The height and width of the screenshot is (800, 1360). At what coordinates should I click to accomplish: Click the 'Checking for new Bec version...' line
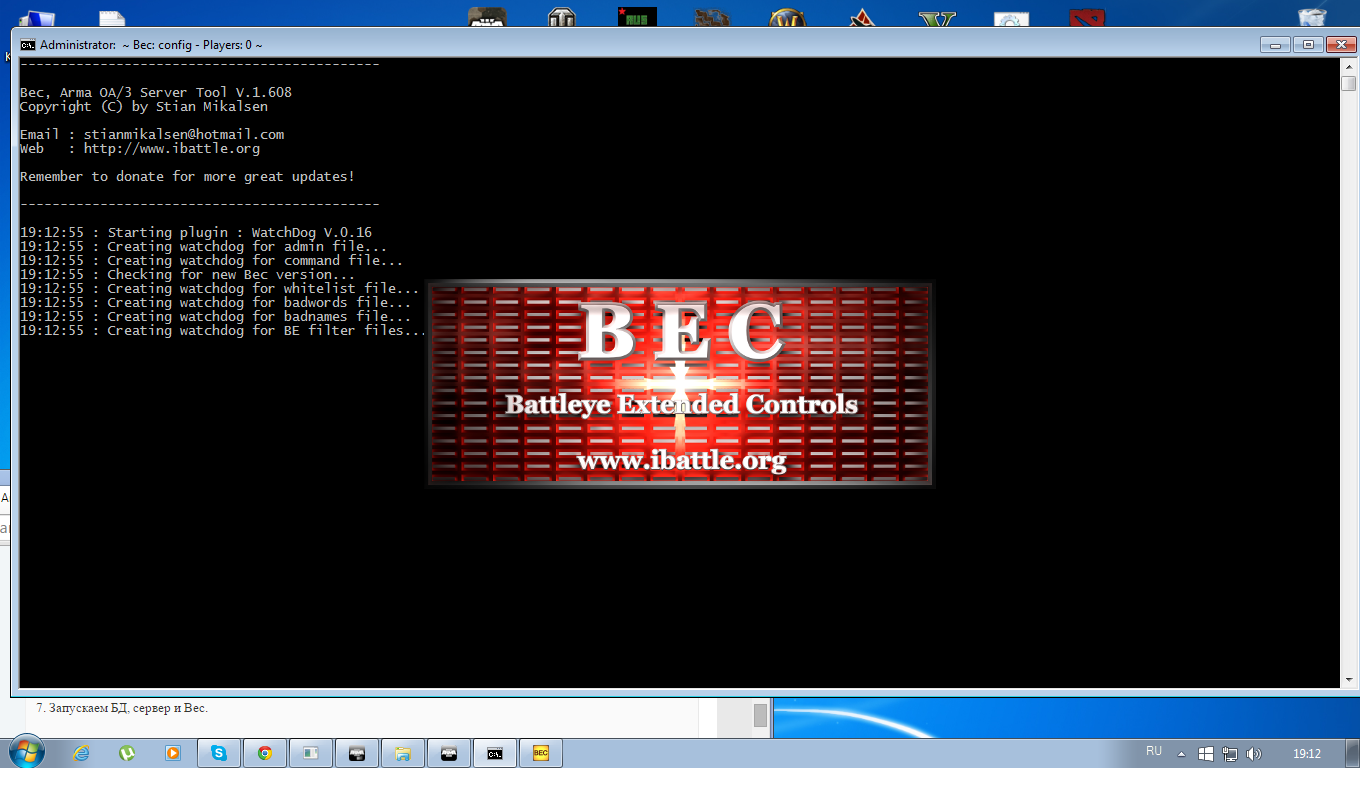click(188, 274)
